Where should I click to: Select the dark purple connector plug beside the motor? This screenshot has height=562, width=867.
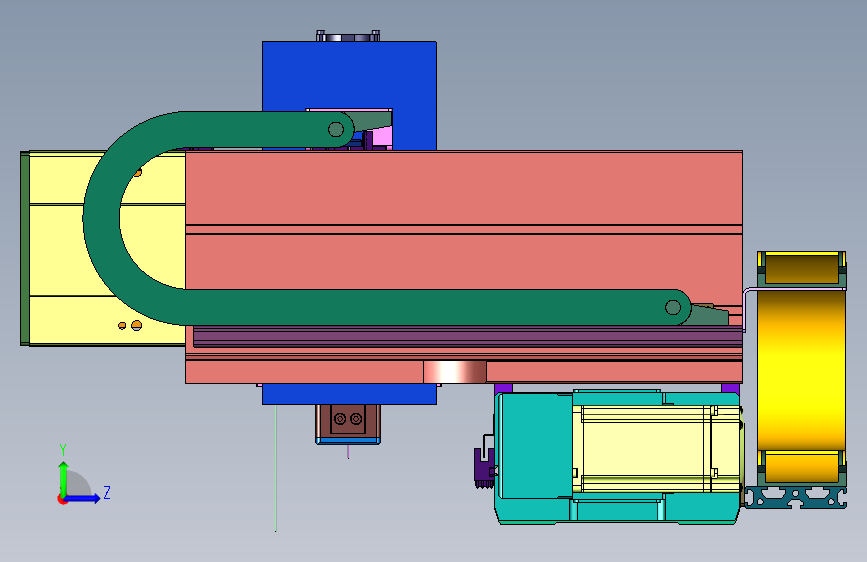click(484, 468)
